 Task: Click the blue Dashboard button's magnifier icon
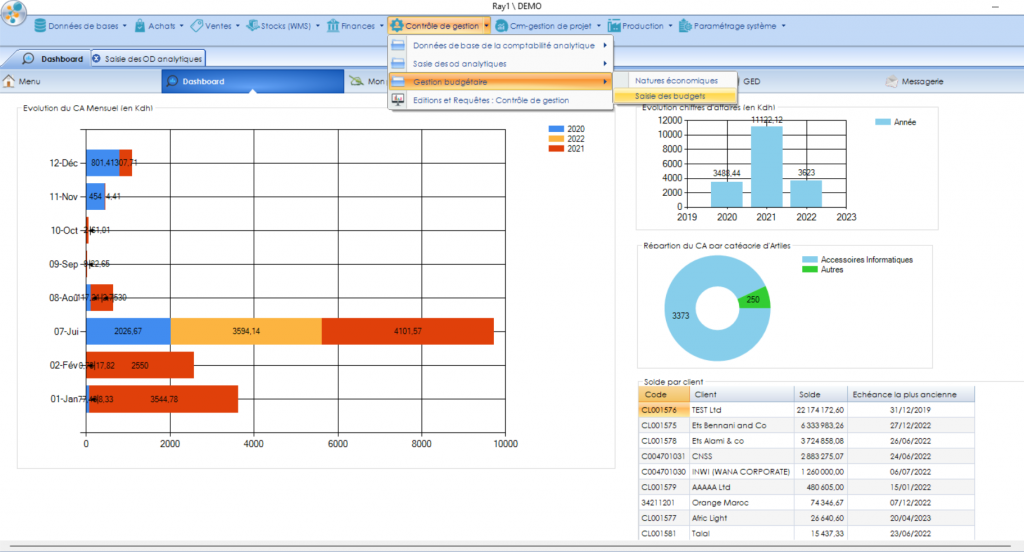pos(172,82)
